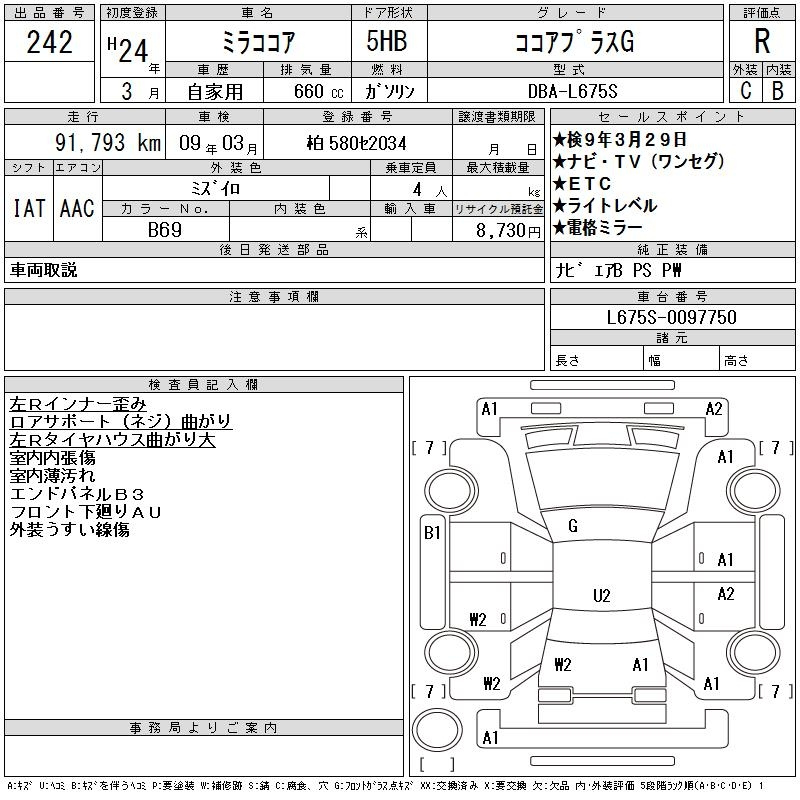Screen dimensions: 800x800
Task: Select grade ココアプラスG
Action: [575, 42]
